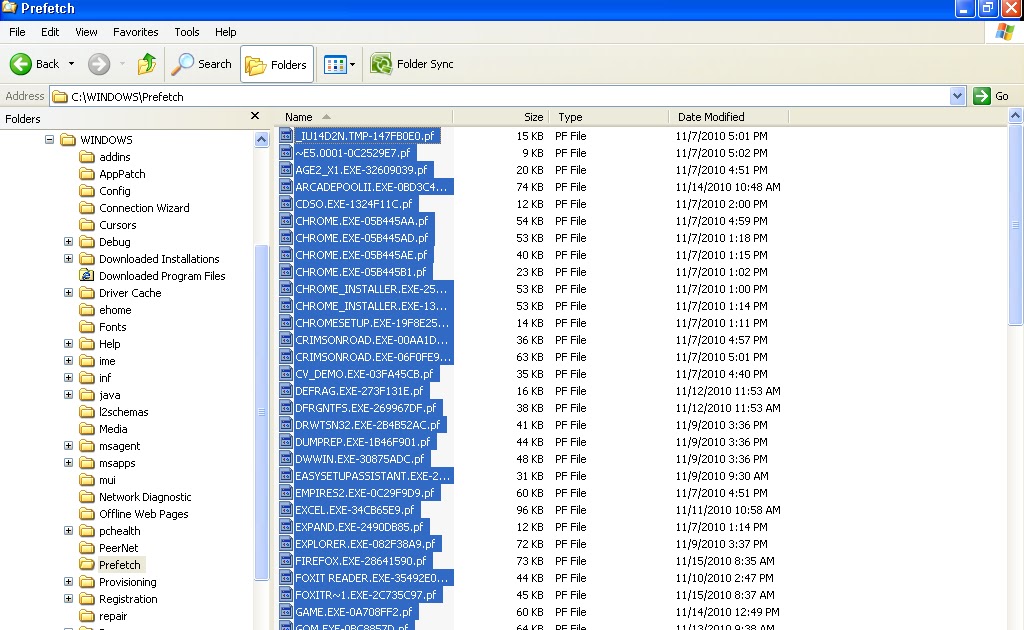Screen dimensions: 1024x630
Task: Select file ARCADEPOOLII.EXE-0BD3C4...
Action: click(x=373, y=187)
